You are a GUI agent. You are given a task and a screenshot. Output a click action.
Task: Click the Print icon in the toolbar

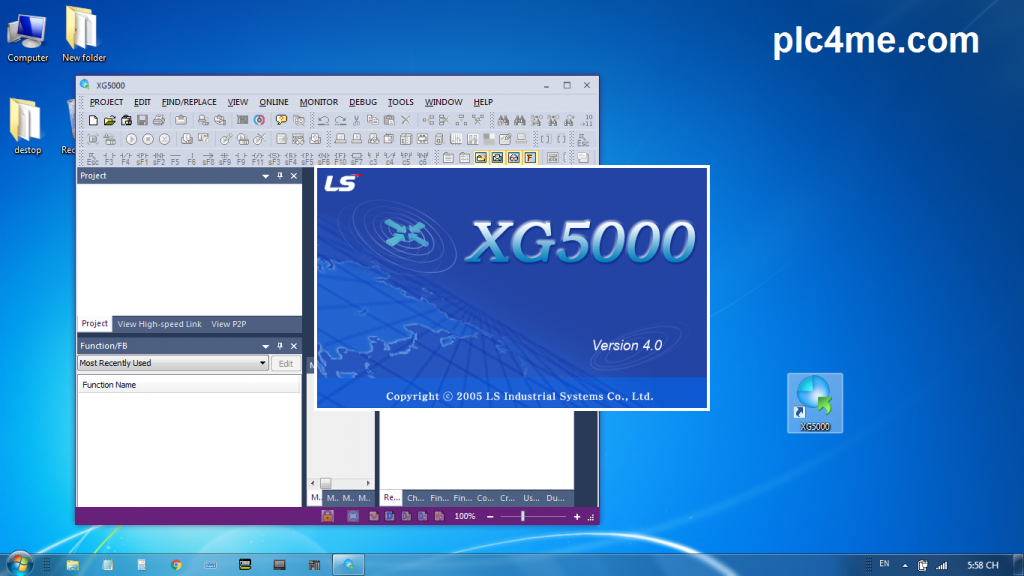point(159,120)
